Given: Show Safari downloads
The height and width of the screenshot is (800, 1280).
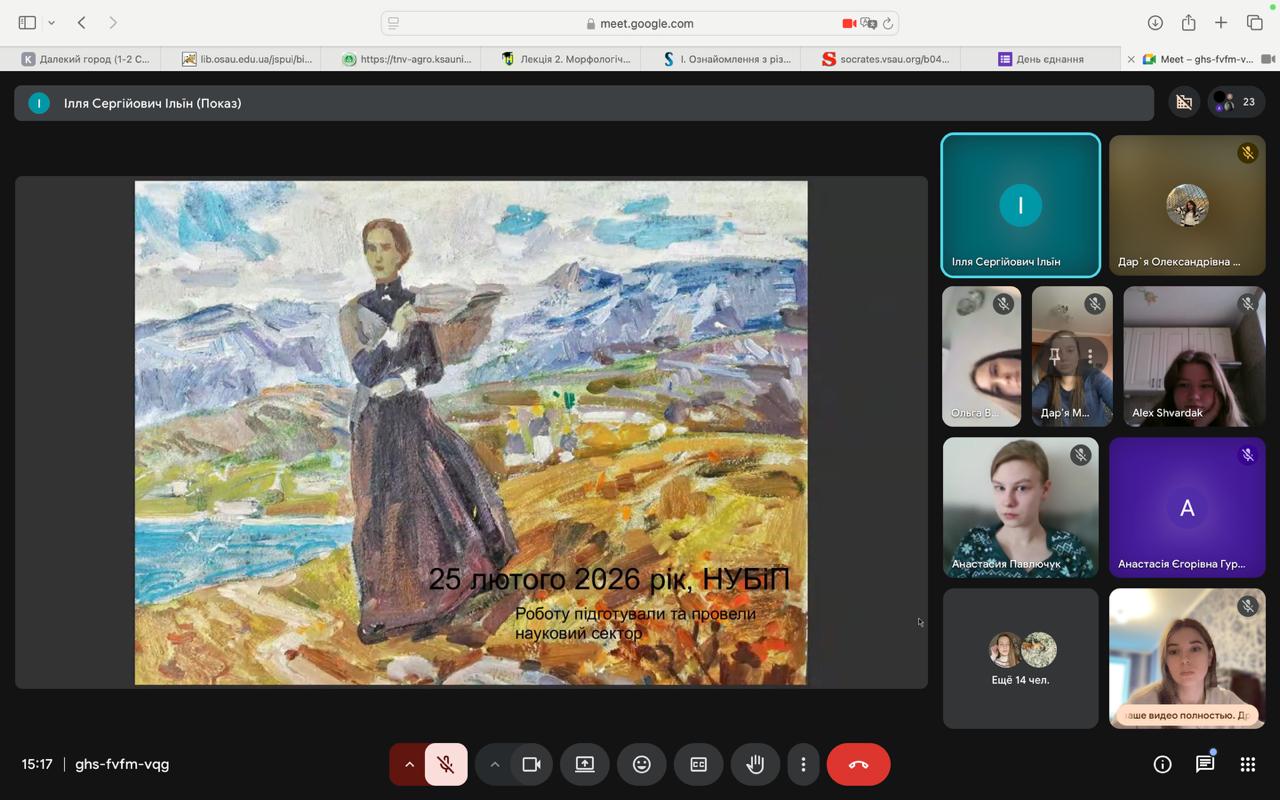Looking at the screenshot, I should pyautogui.click(x=1155, y=22).
